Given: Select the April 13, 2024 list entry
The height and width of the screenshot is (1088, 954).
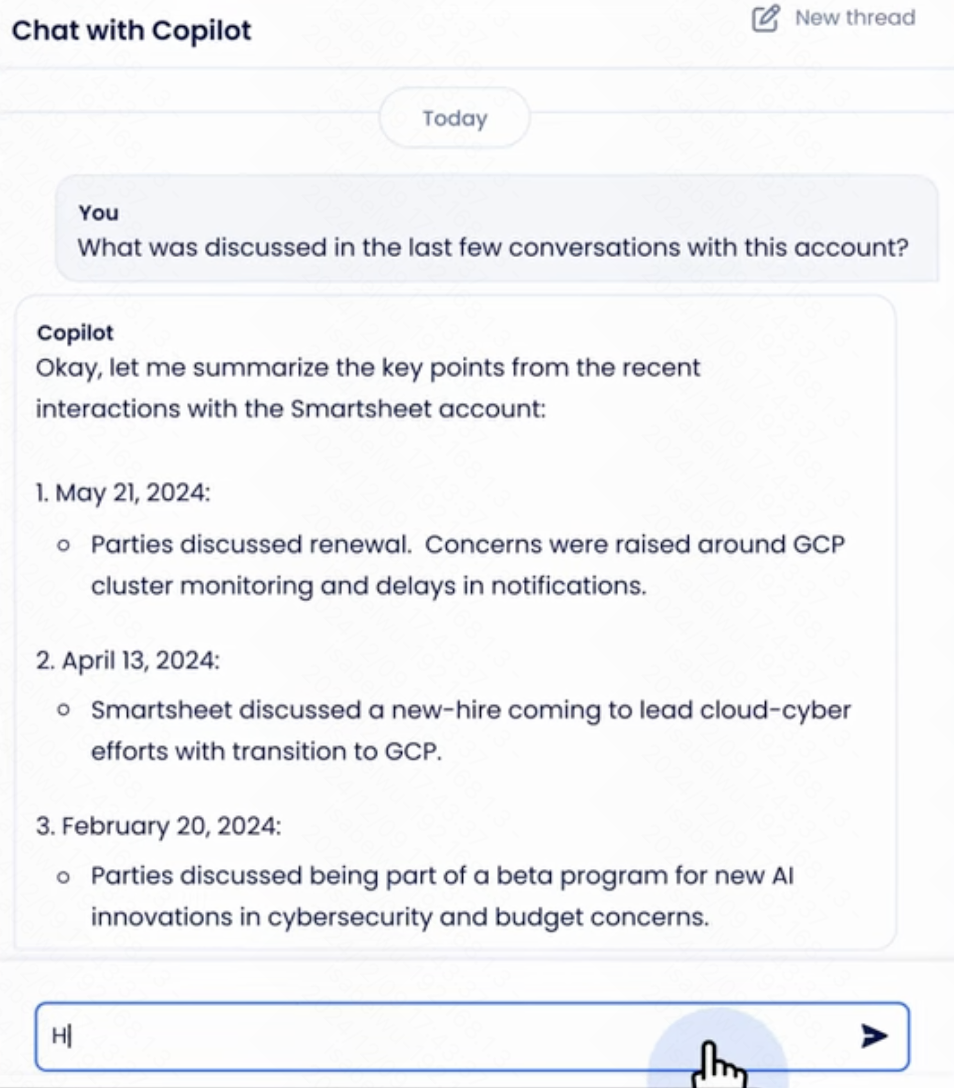Looking at the screenshot, I should coord(128,660).
